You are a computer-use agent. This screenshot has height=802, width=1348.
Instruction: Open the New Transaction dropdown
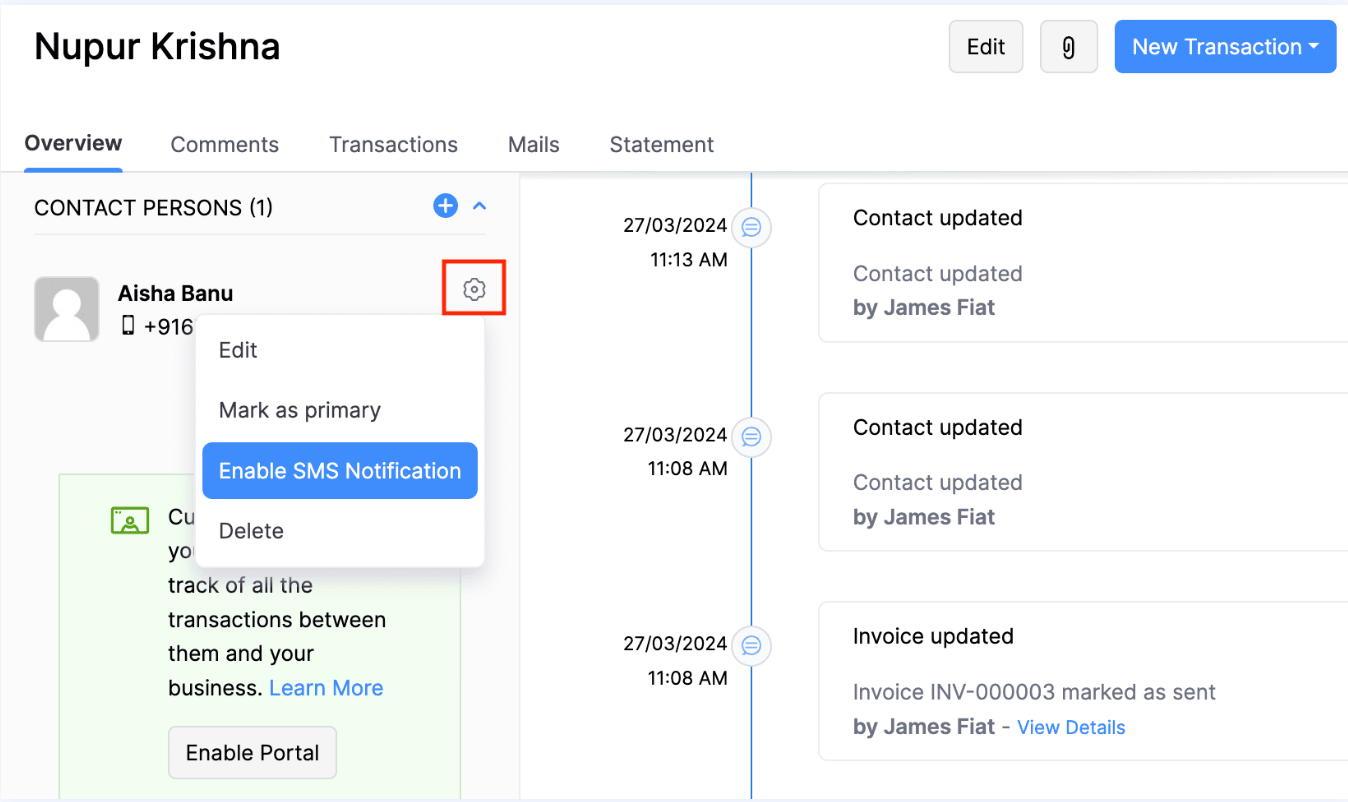[x=1224, y=46]
